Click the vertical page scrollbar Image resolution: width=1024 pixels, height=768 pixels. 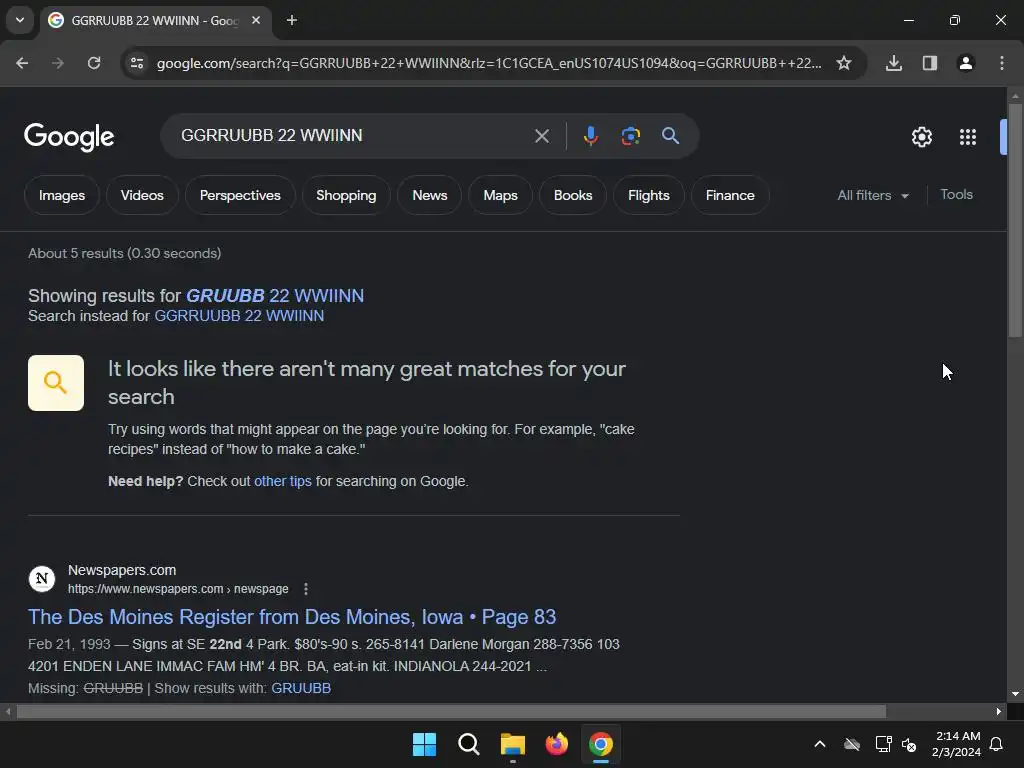tap(1015, 221)
